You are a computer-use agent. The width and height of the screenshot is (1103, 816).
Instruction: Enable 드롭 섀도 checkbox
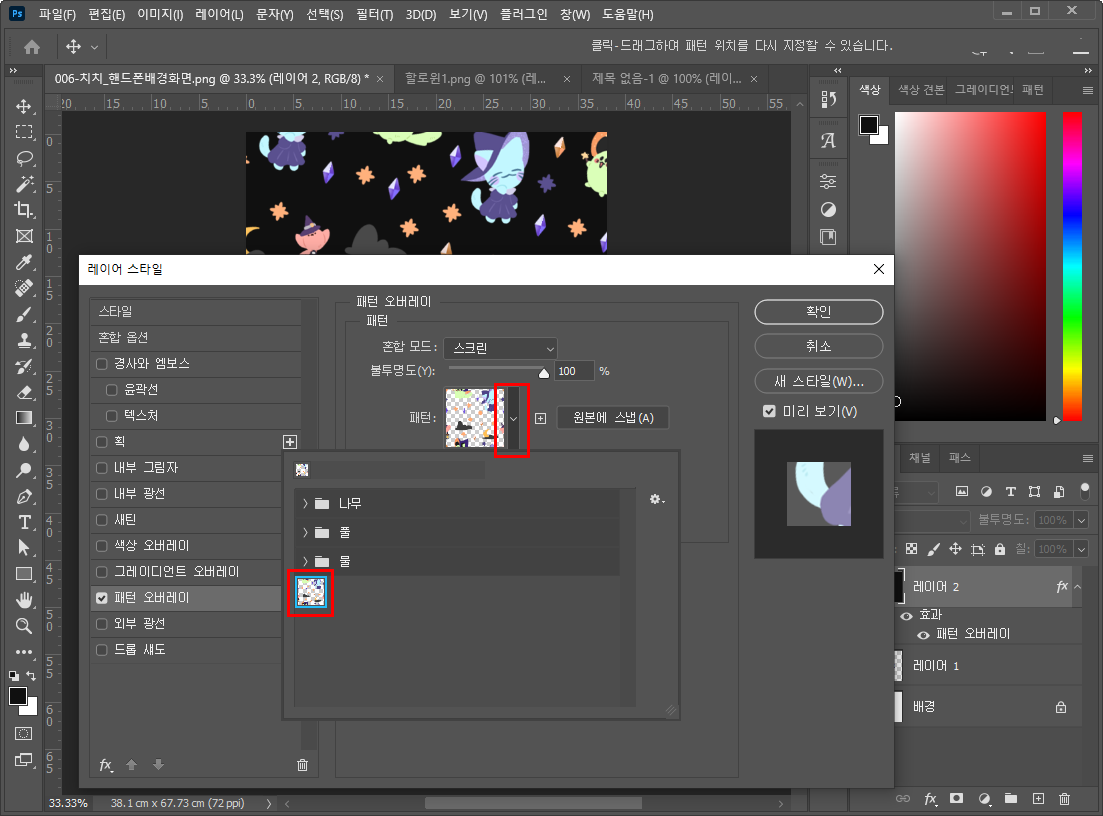tap(102, 650)
